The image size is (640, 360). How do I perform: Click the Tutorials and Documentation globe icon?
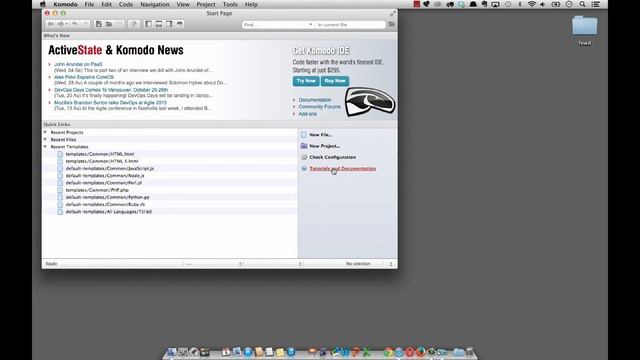click(x=304, y=169)
